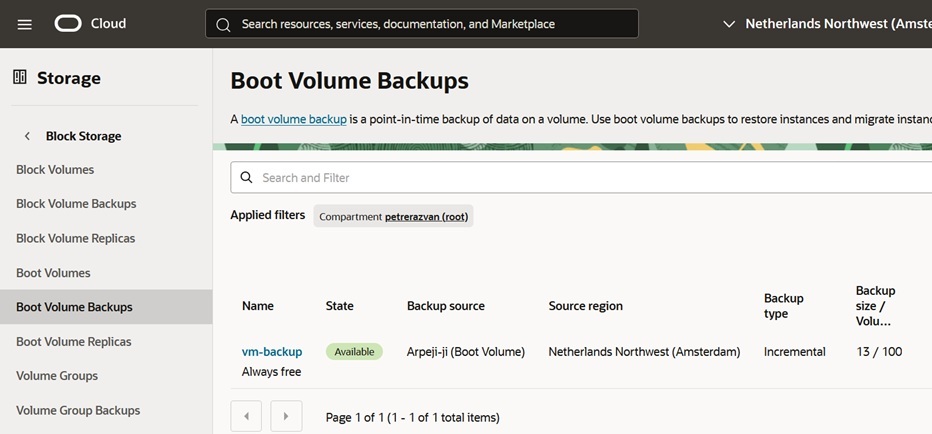Click the Applied filters label

[267, 215]
